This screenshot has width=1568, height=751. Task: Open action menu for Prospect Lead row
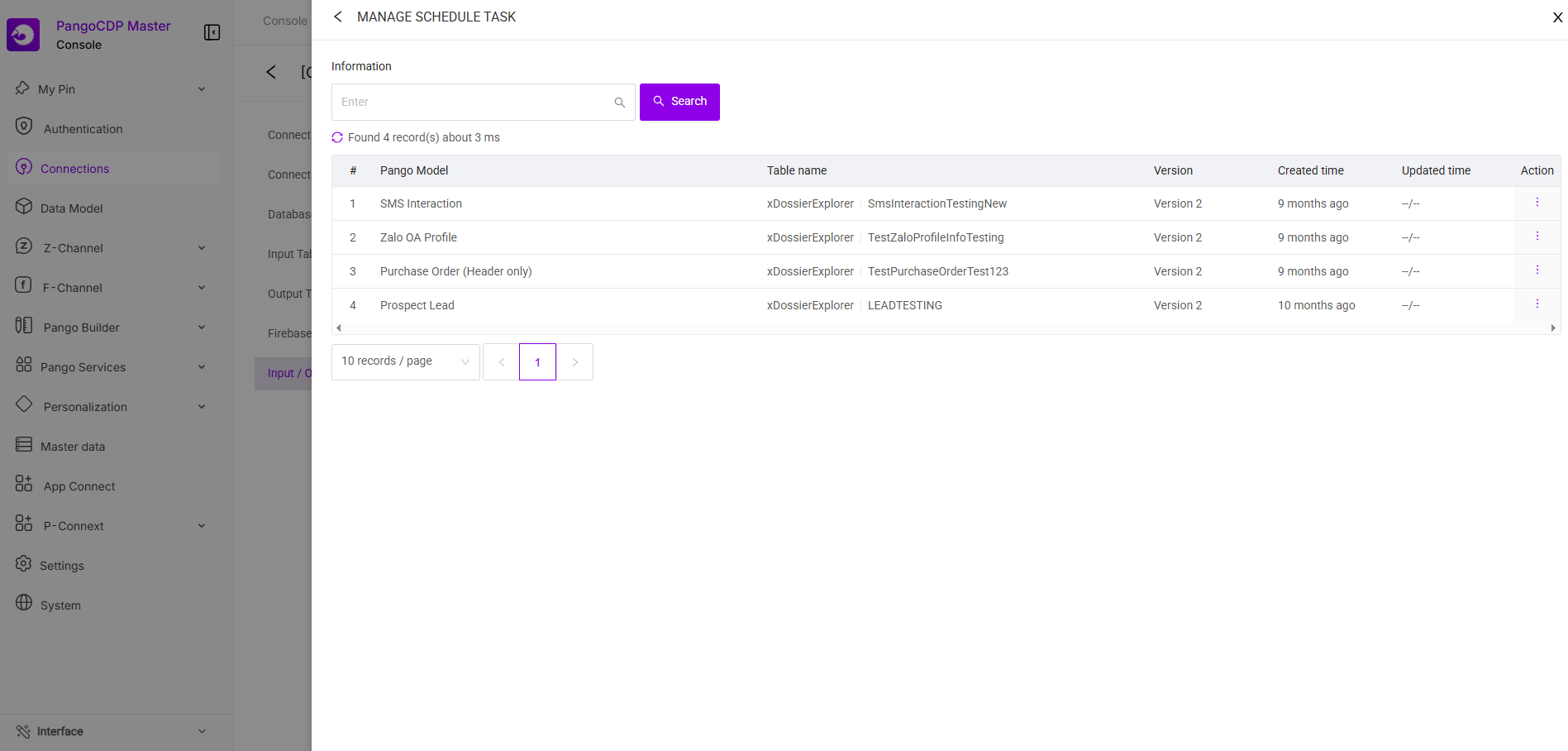(1537, 304)
